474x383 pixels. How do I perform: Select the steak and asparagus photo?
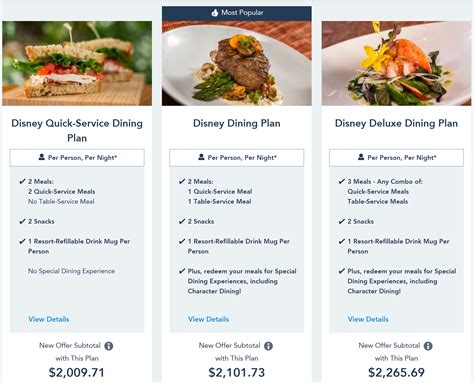click(237, 63)
